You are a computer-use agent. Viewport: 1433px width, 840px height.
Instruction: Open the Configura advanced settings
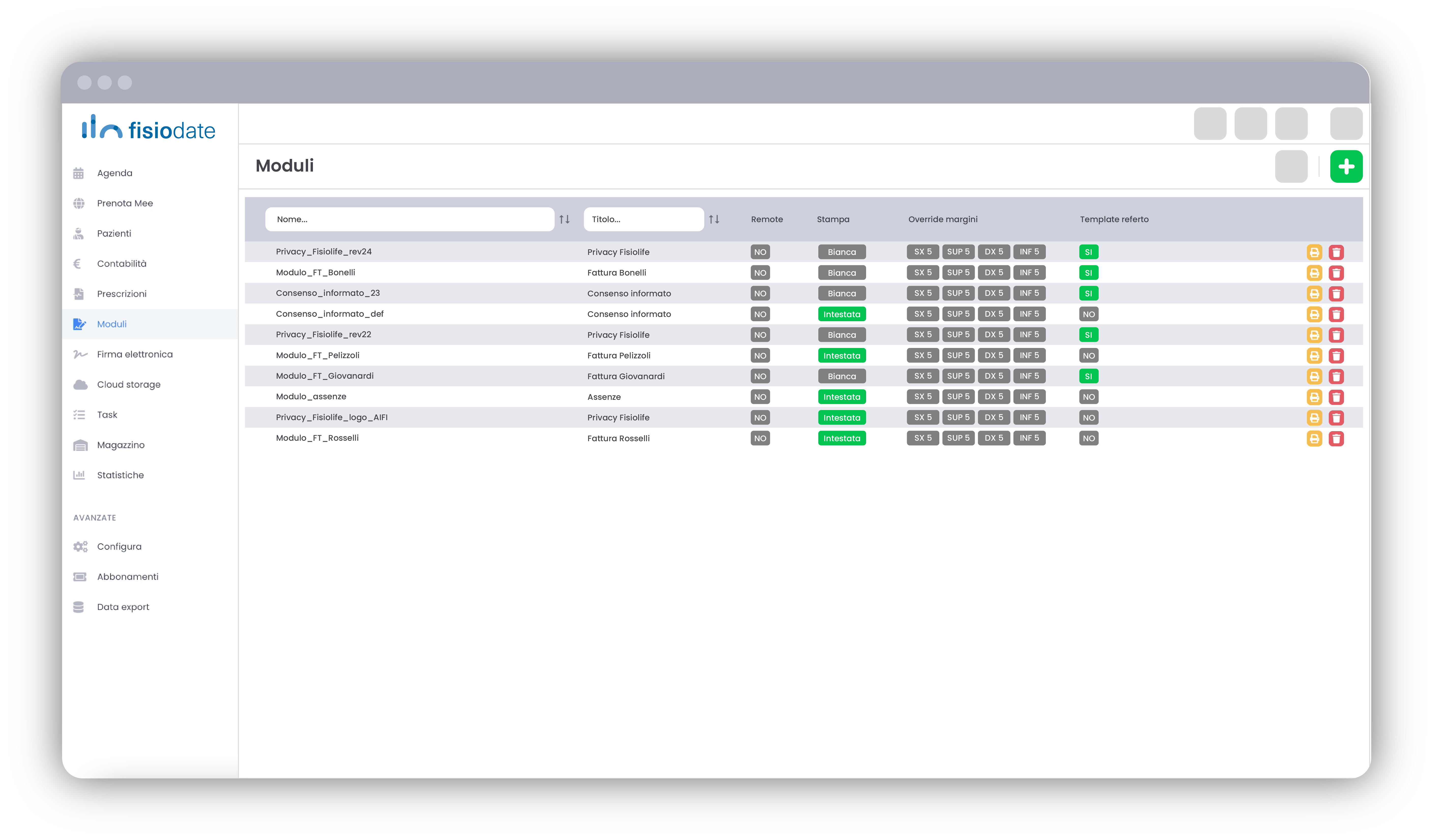[119, 546]
